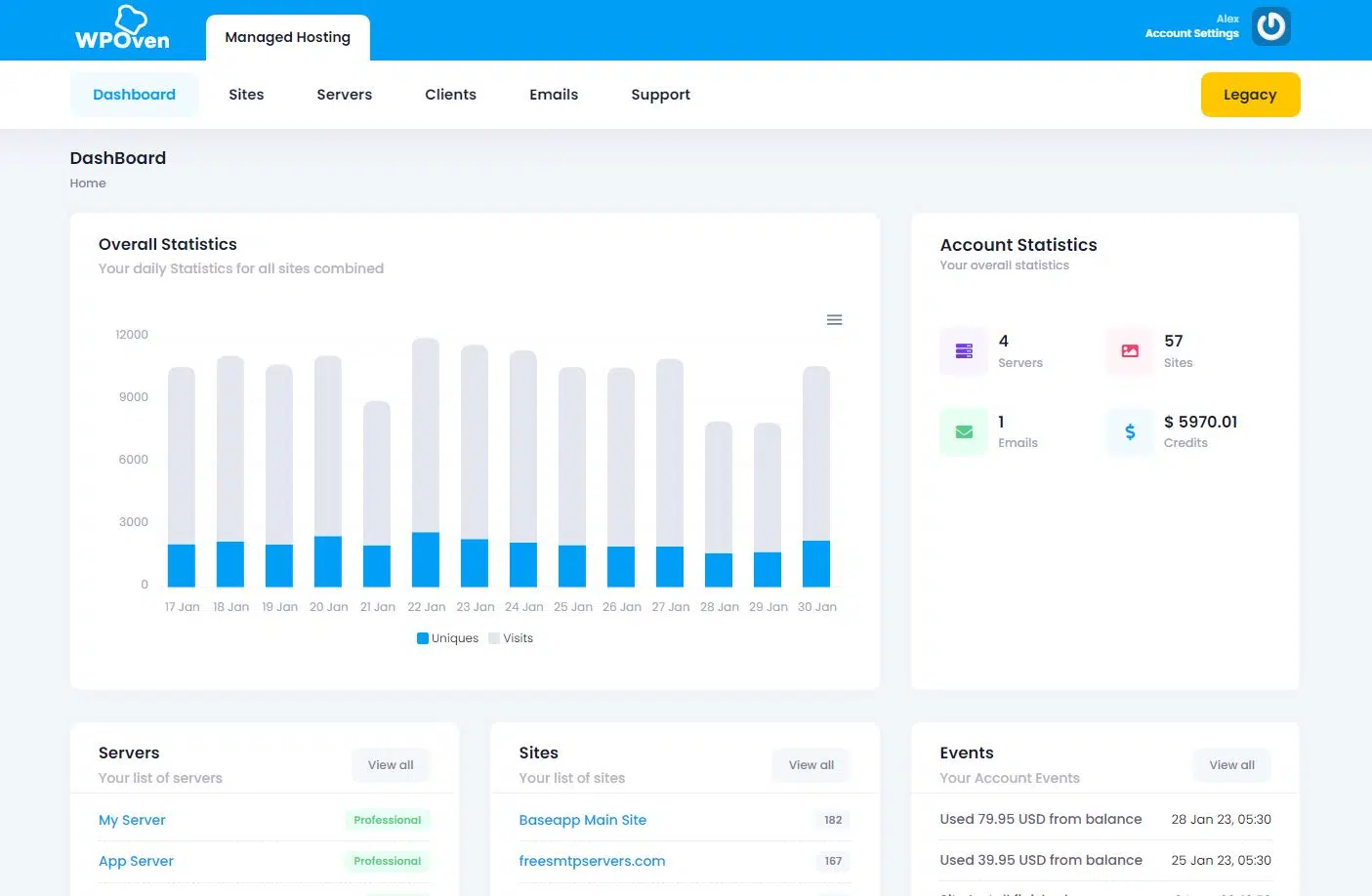
Task: Open the Support nav item
Action: pyautogui.click(x=660, y=95)
